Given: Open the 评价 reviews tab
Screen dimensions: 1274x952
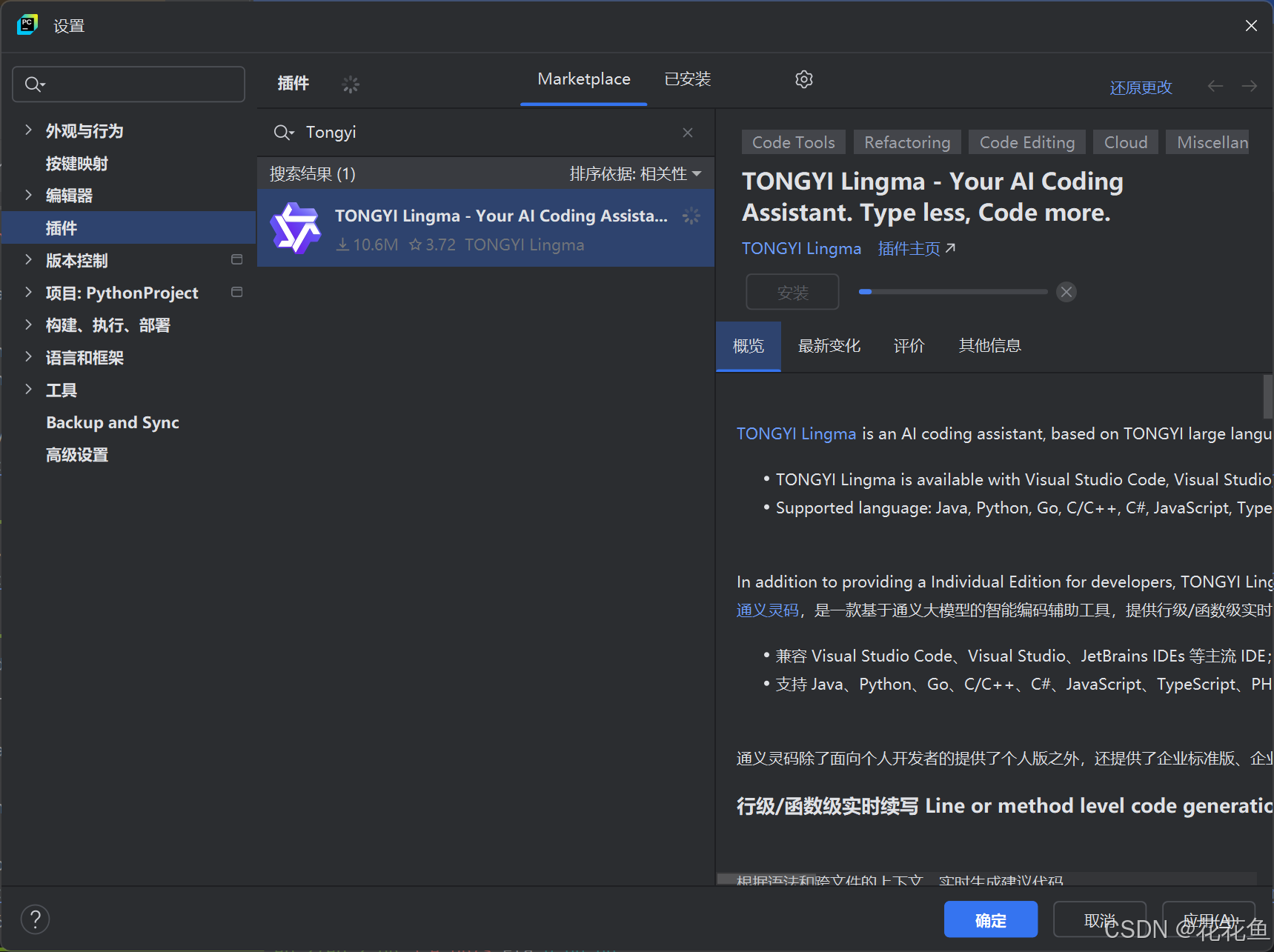Looking at the screenshot, I should 909,346.
